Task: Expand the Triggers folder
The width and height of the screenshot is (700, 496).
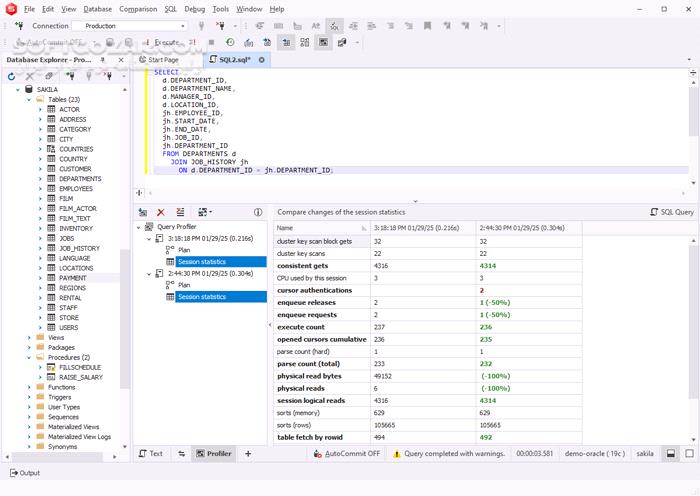Action: [29, 397]
